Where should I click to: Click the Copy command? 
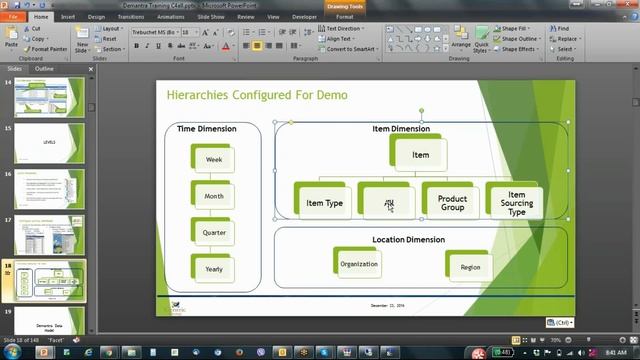pyautogui.click(x=35, y=39)
